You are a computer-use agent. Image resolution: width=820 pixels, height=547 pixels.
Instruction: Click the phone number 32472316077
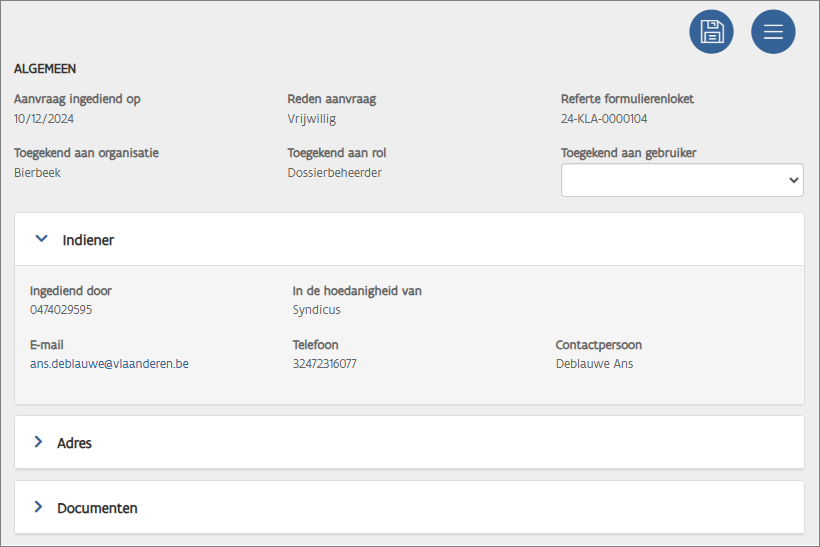pyautogui.click(x=324, y=364)
